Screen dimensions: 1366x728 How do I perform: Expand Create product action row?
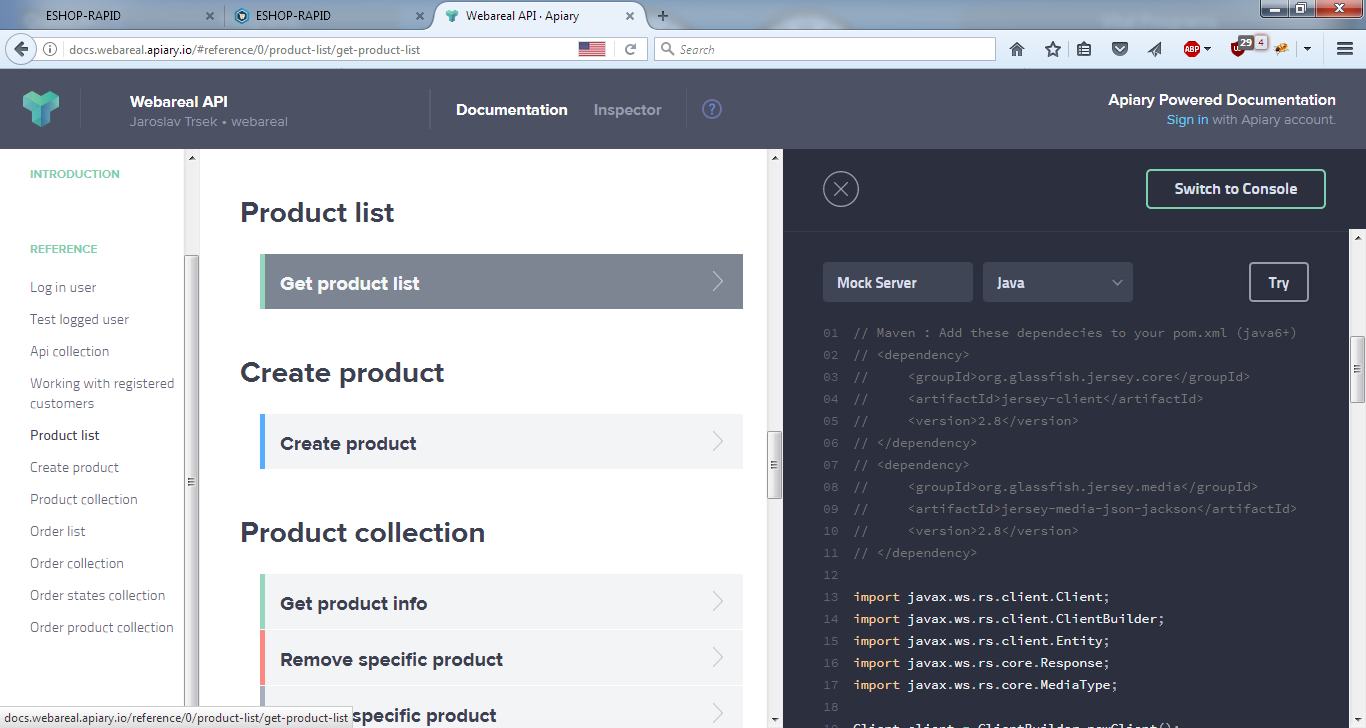(x=501, y=442)
